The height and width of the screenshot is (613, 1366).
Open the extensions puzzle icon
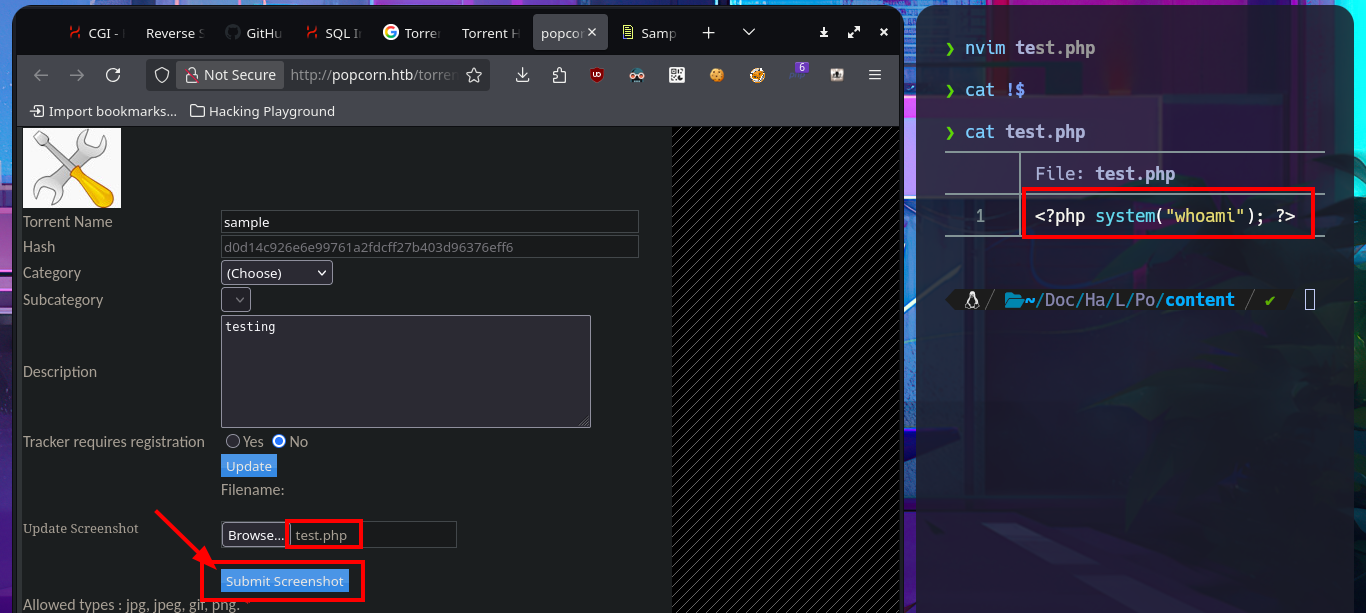pos(560,75)
